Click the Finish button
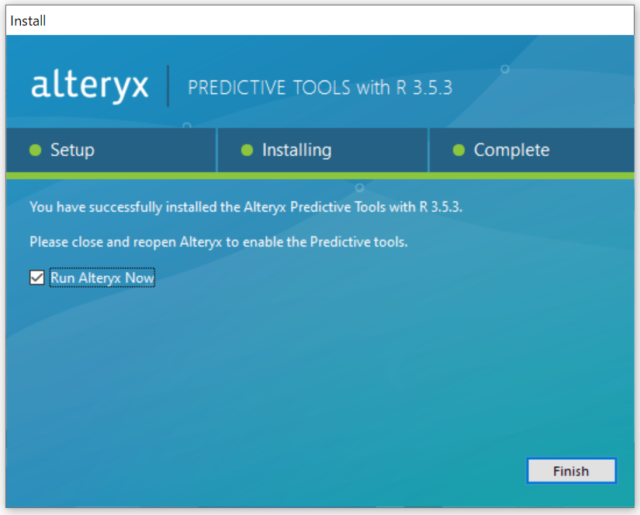 click(x=571, y=471)
